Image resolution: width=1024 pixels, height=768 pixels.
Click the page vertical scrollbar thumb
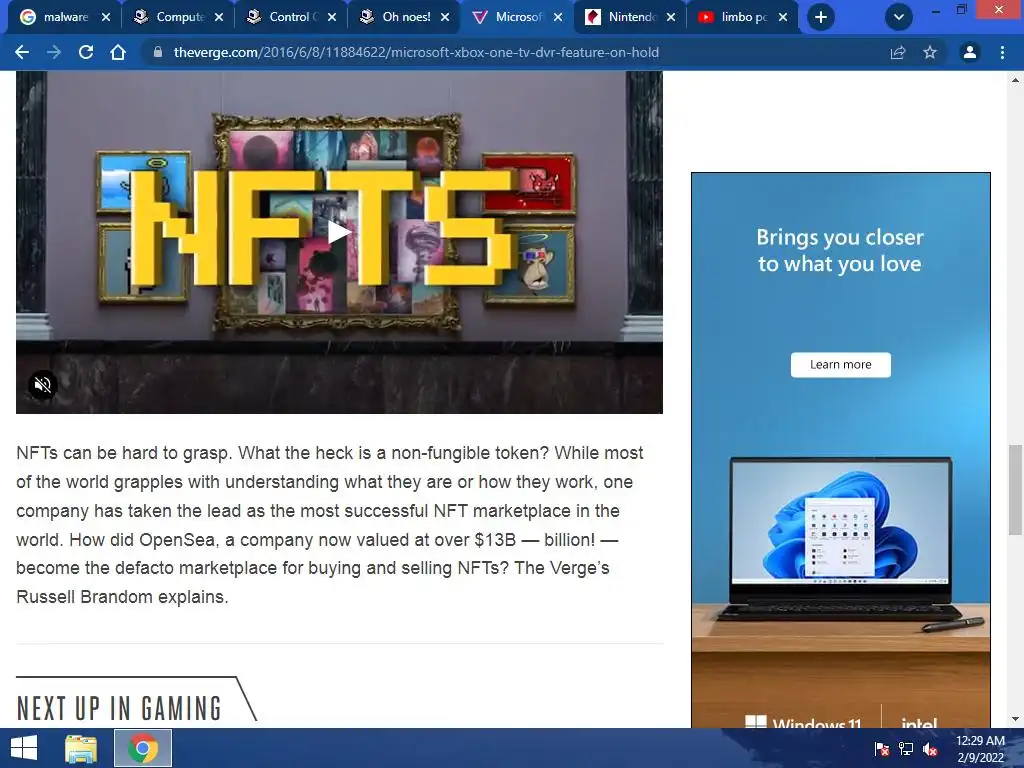pyautogui.click(x=1016, y=489)
